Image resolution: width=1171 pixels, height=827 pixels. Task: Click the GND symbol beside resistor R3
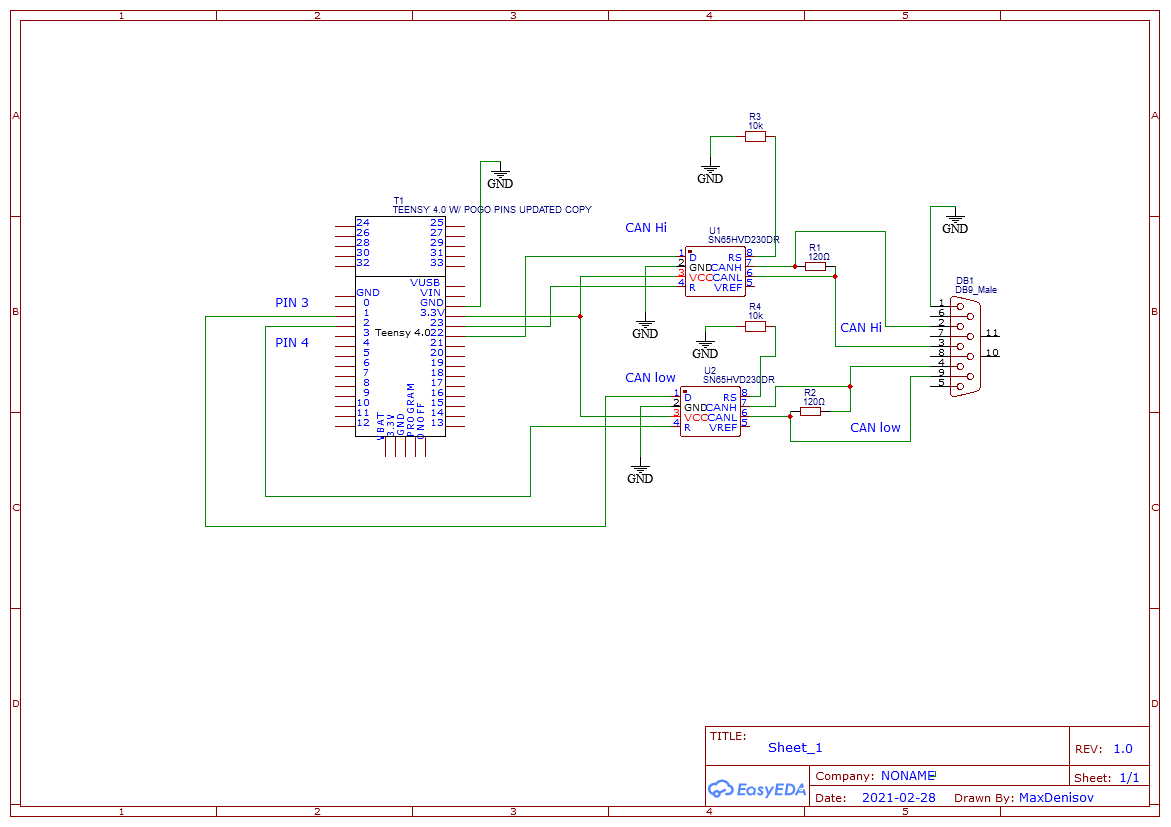(x=709, y=172)
